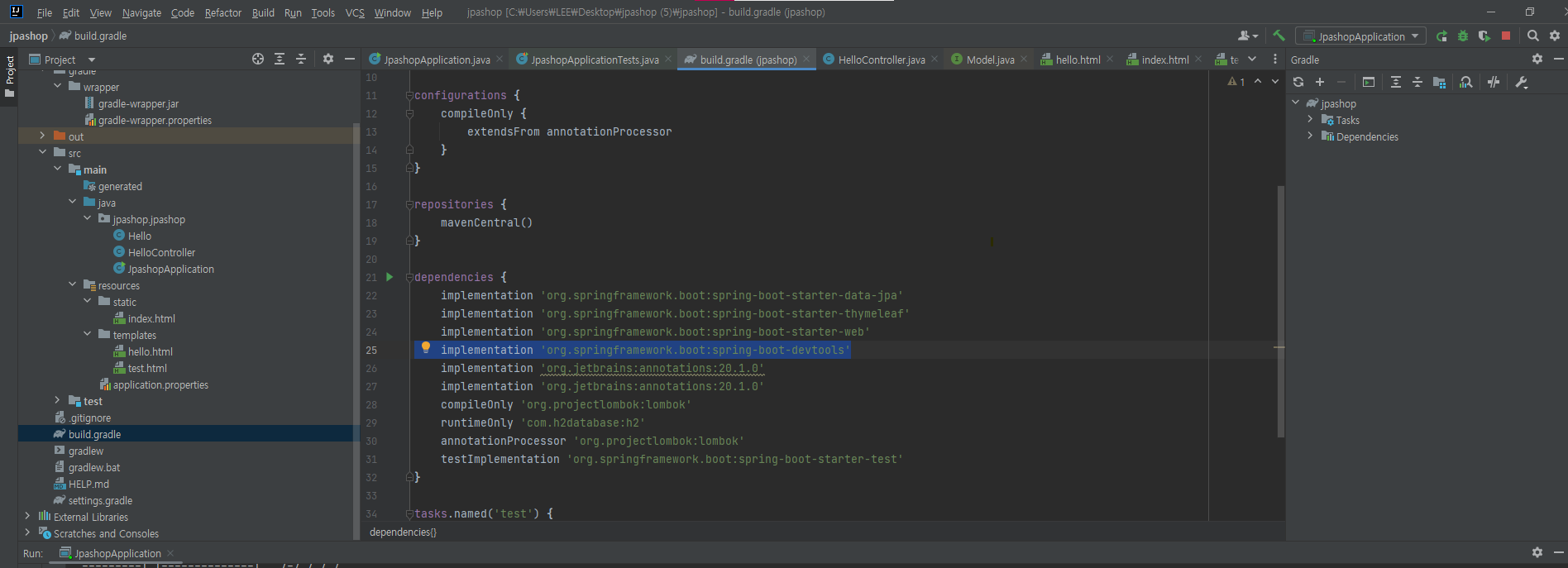Collapse the jpashop root in the Gradle panel

click(x=1295, y=103)
